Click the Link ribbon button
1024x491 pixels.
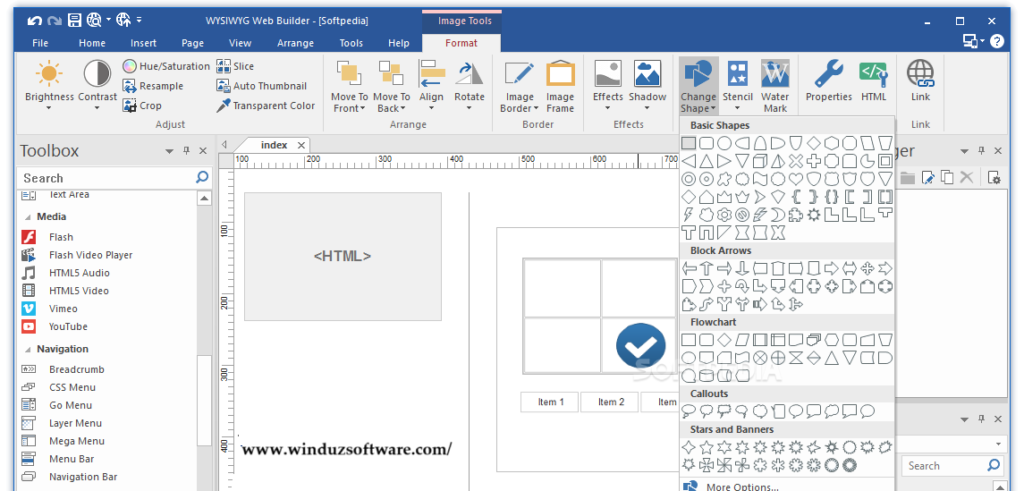(x=920, y=82)
